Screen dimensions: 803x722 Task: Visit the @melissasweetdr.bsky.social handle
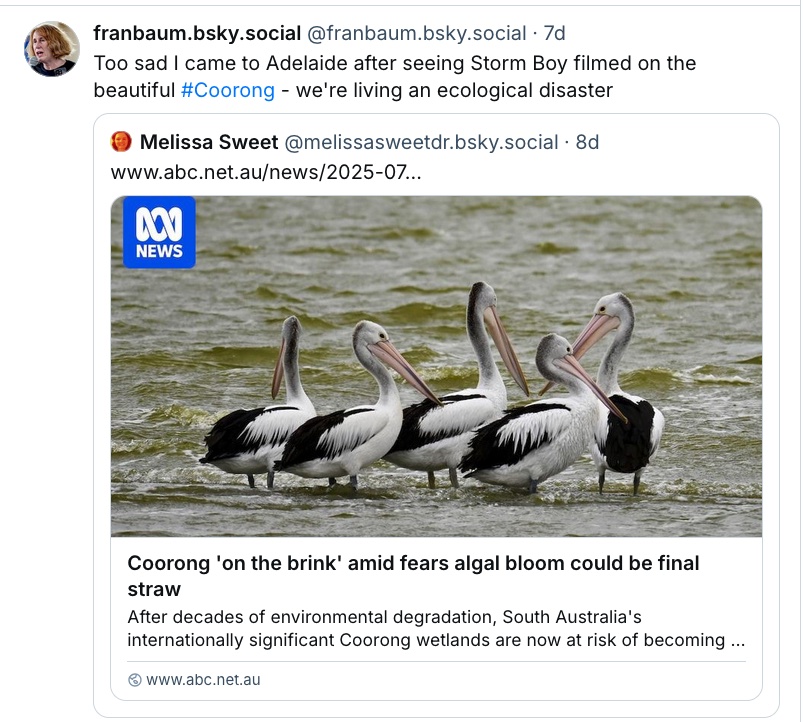421,142
